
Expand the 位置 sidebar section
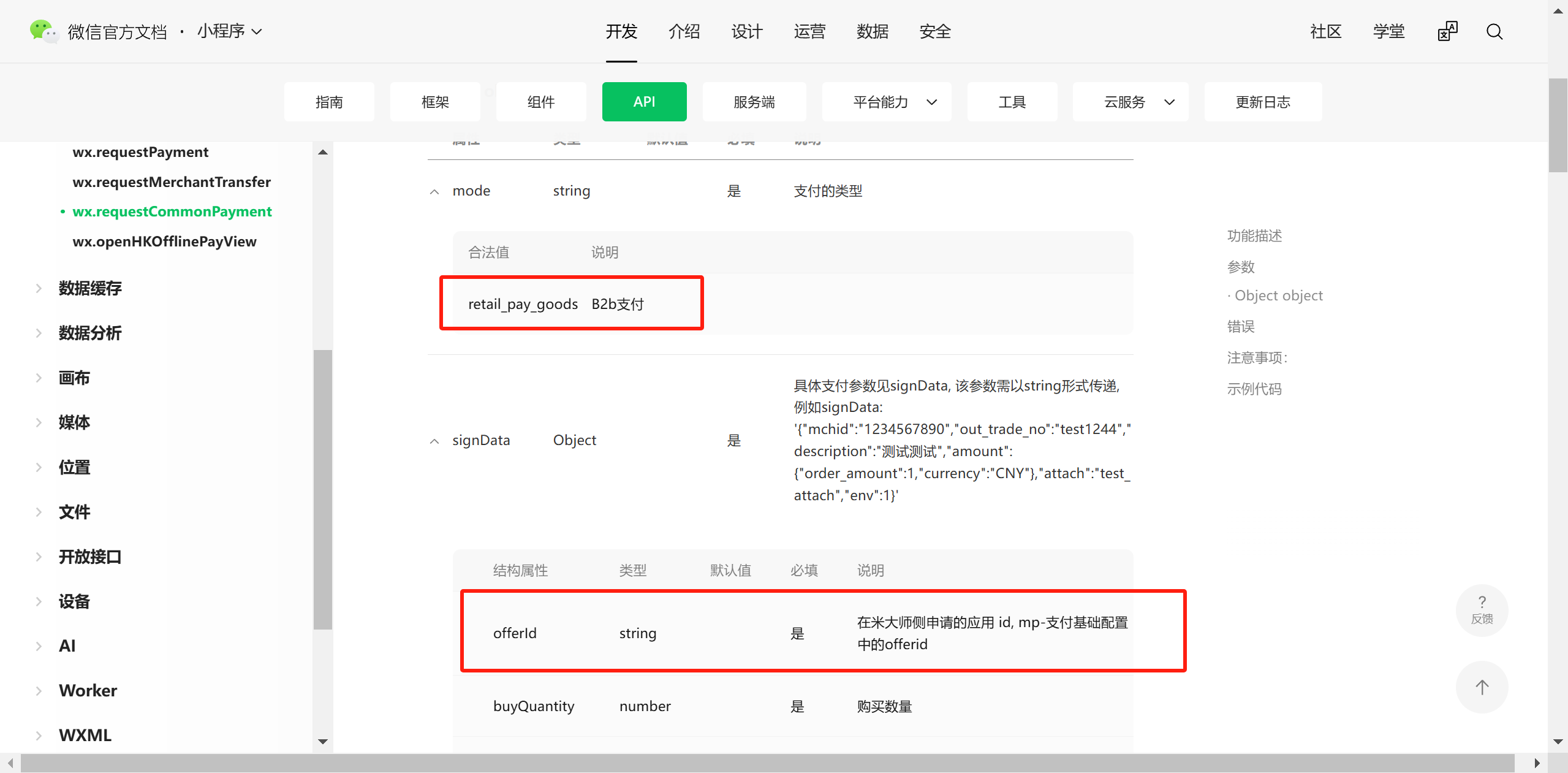point(39,467)
